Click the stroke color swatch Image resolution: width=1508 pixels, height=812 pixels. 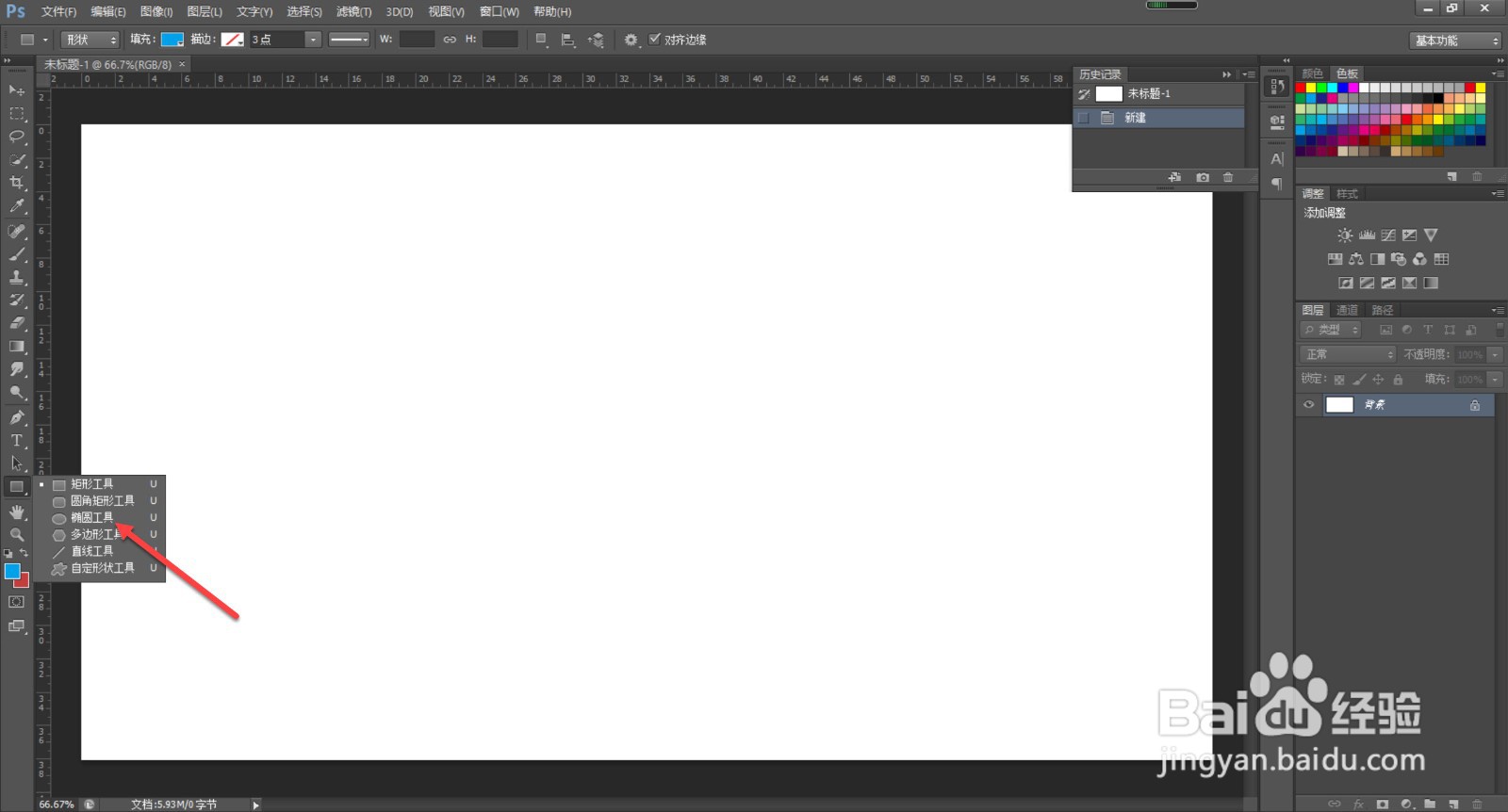233,40
